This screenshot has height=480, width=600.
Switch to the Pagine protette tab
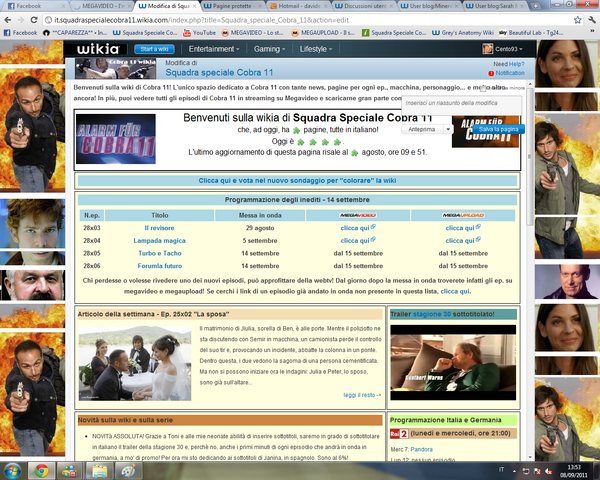click(x=232, y=6)
